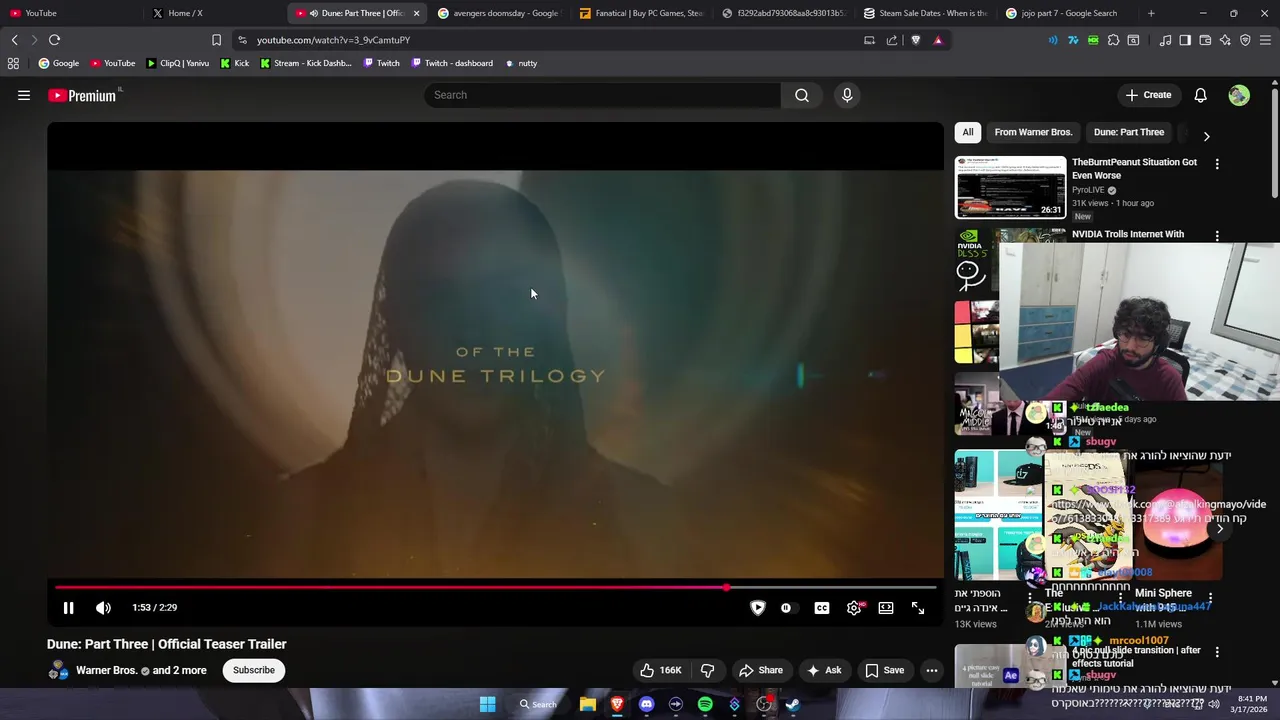
Task: Select the All filter chip
Action: tap(967, 132)
